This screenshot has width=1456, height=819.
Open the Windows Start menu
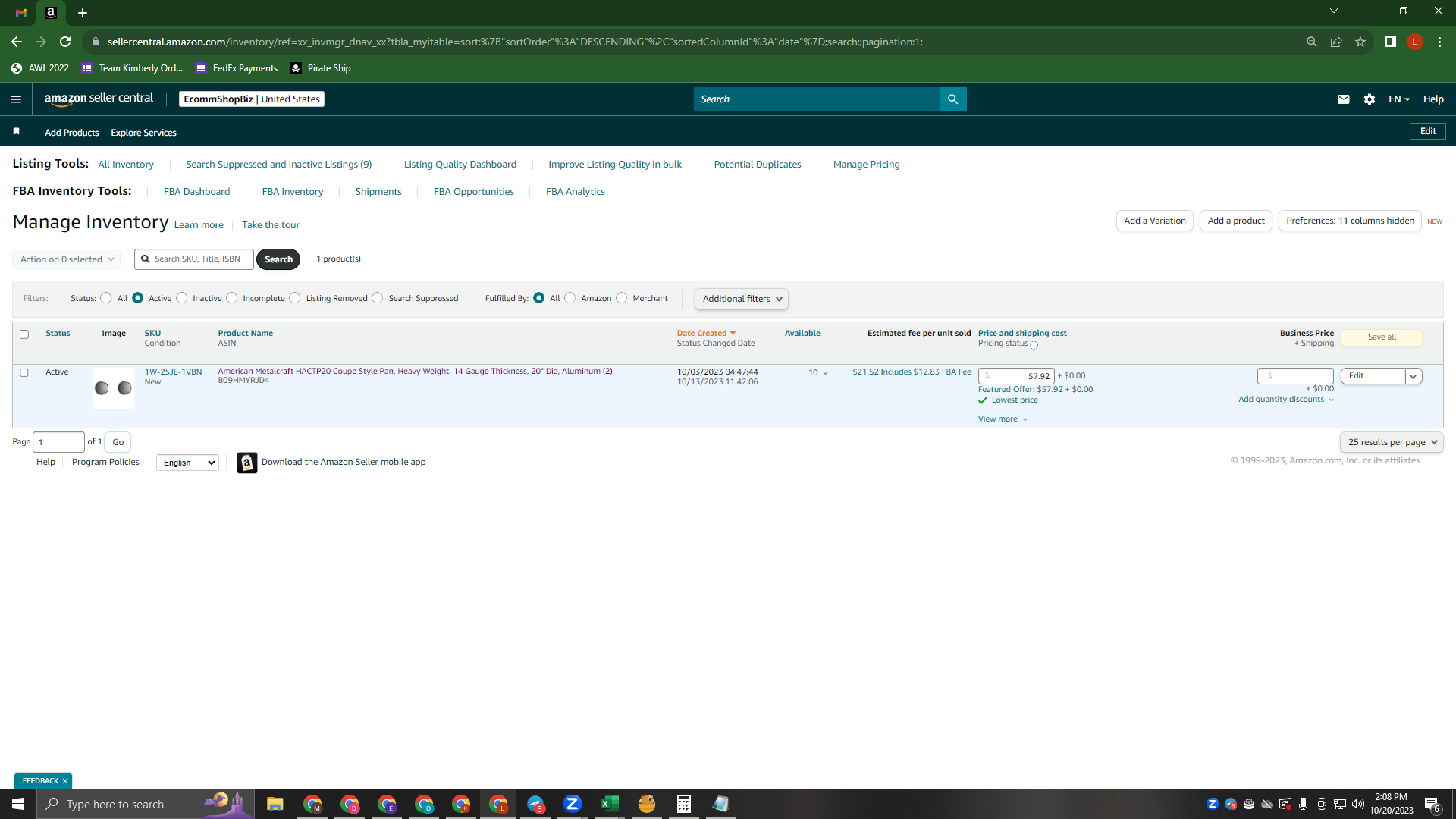[18, 804]
